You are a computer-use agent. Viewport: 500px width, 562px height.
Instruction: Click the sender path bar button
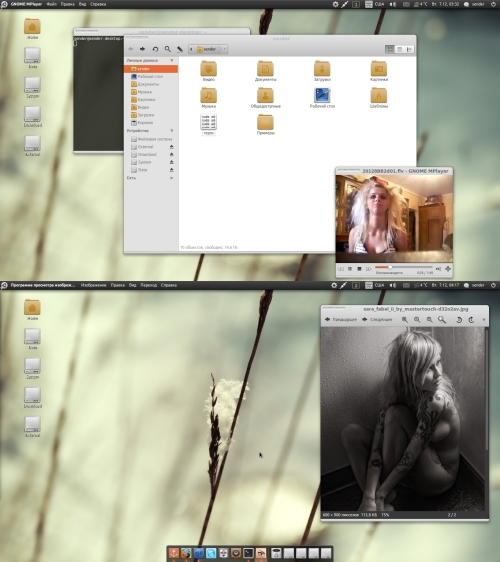(208, 49)
